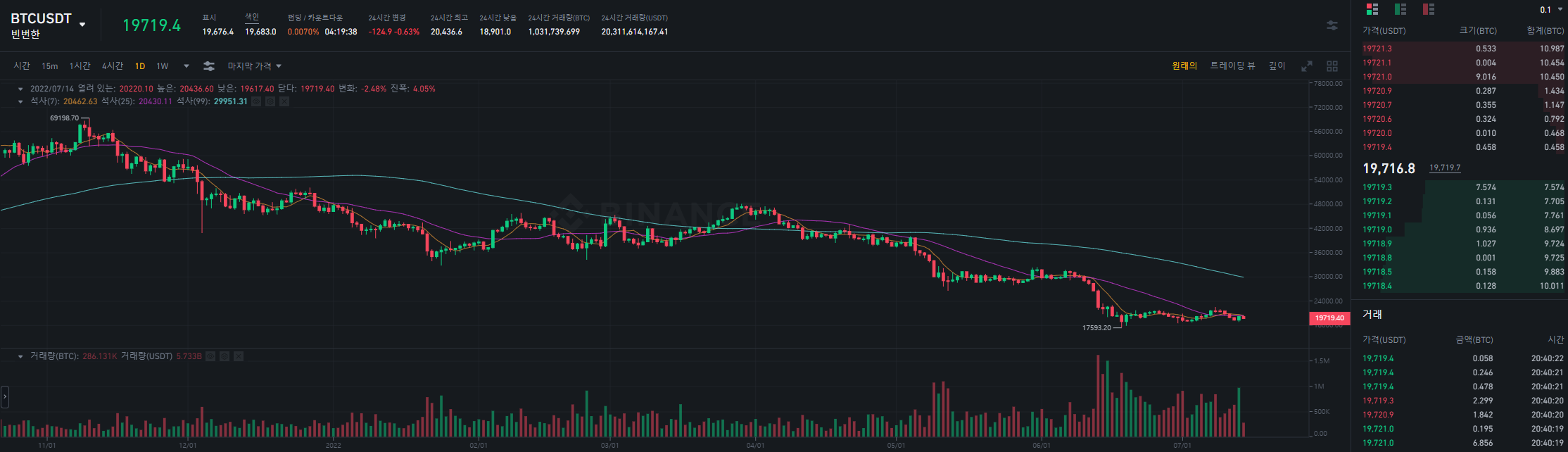Show asks-only order book view
Image resolution: width=1568 pixels, height=452 pixels.
(1428, 9)
